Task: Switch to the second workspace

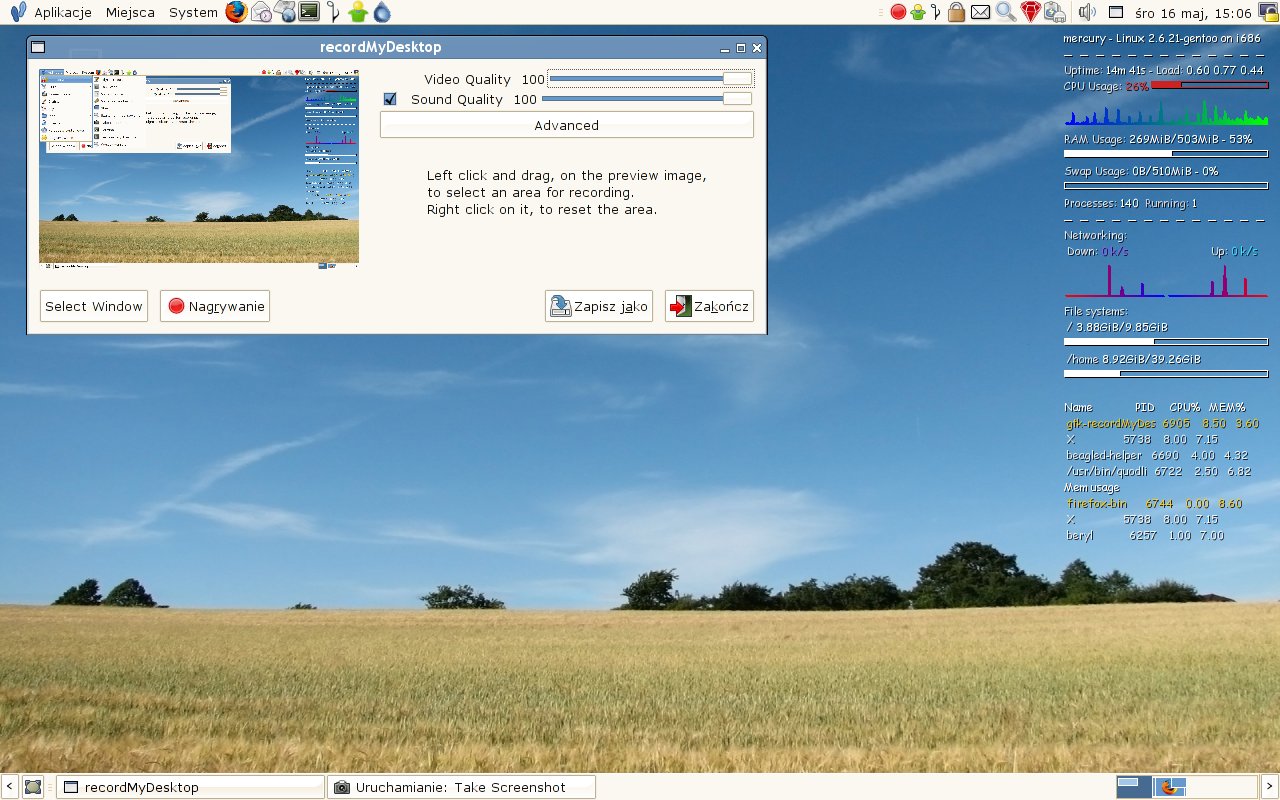Action: pos(1170,787)
